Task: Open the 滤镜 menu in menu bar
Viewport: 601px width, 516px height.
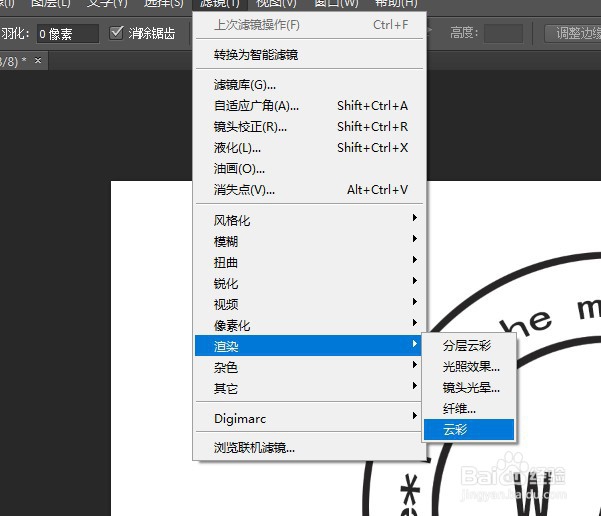Action: pyautogui.click(x=220, y=4)
